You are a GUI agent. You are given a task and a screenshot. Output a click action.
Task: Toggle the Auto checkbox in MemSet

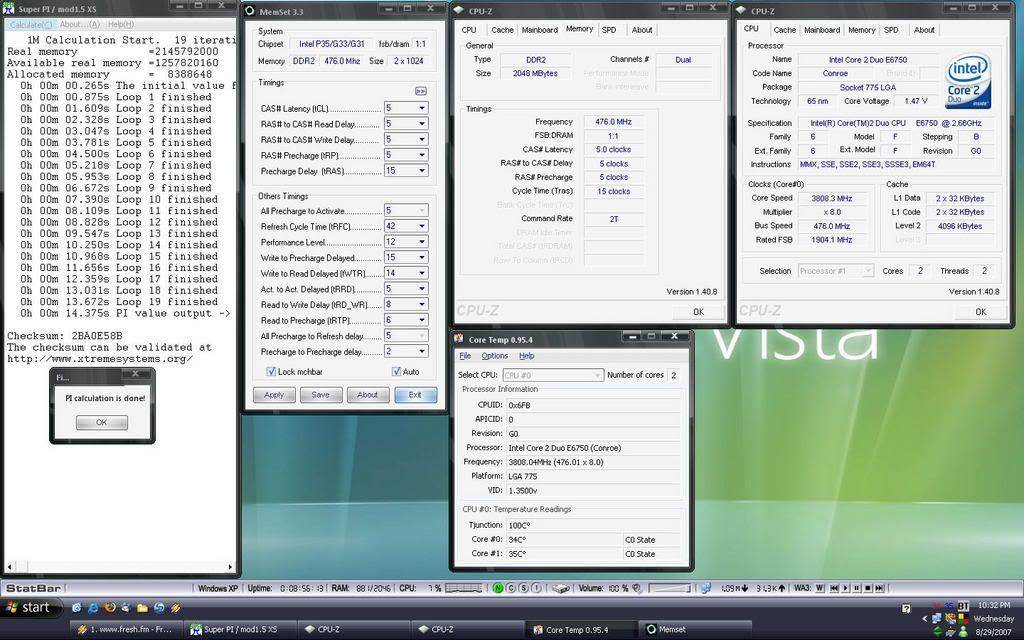point(396,372)
